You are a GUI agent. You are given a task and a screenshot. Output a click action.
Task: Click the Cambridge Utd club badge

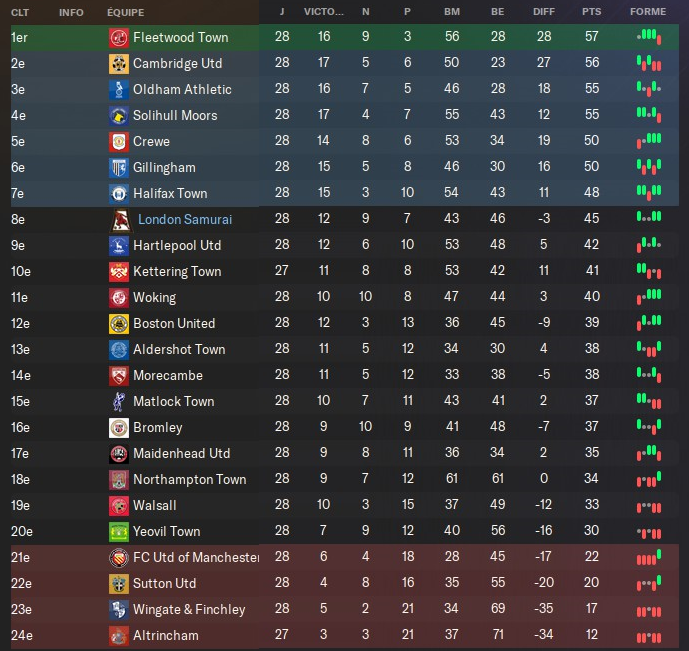coord(118,63)
